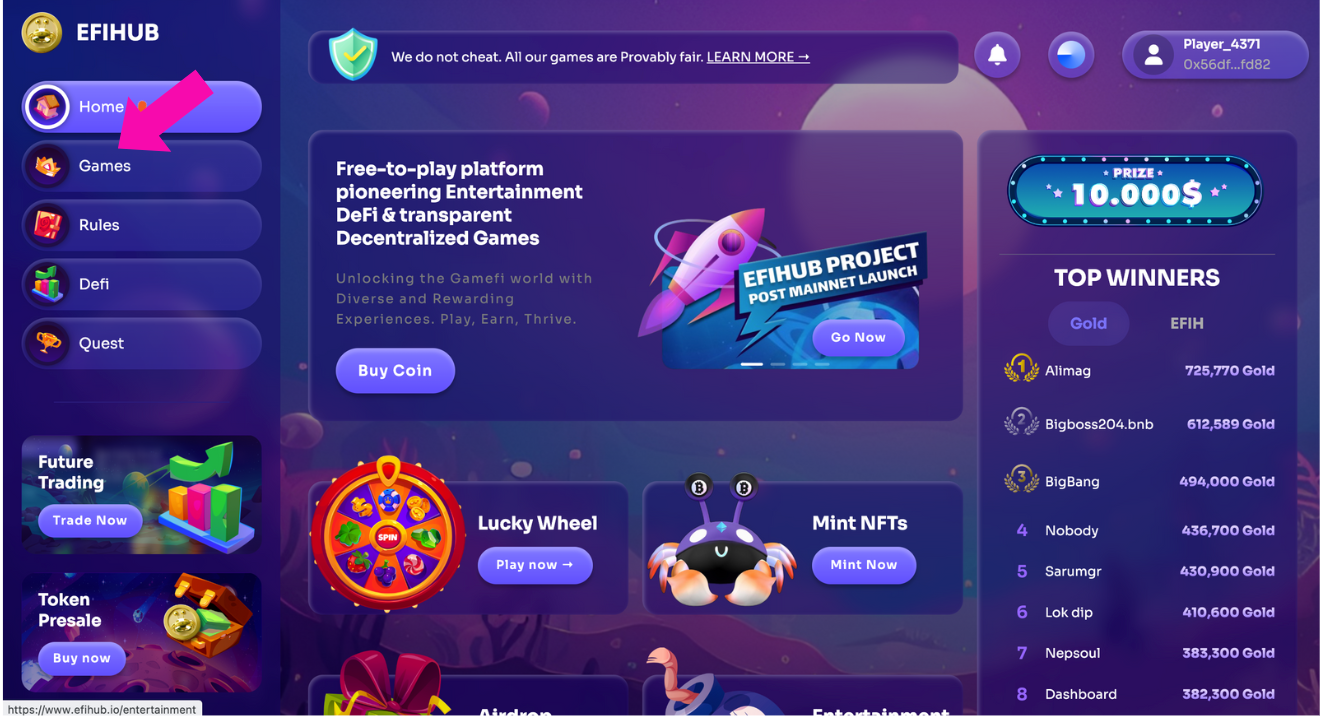Screen dimensions: 1320x716
Task: Click the blue circular token icon
Action: 1071,55
